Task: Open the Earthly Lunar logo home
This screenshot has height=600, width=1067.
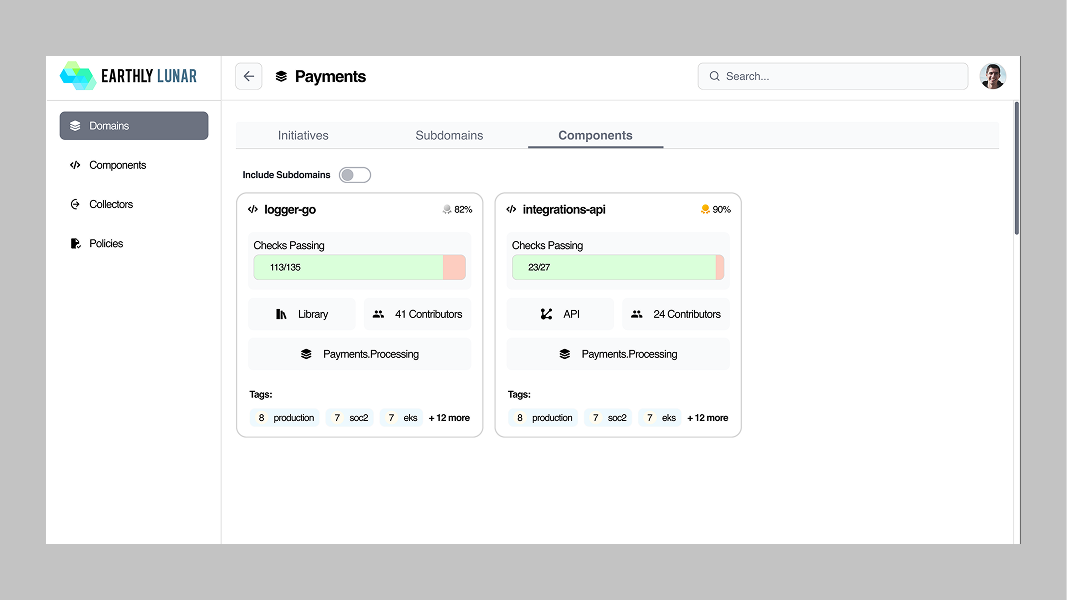Action: pos(129,76)
